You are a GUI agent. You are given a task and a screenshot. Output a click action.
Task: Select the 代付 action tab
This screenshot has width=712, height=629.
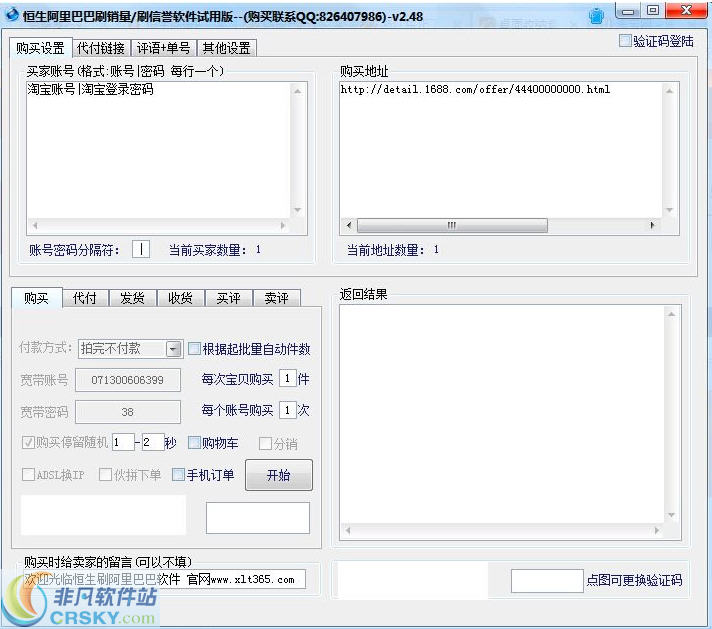tap(85, 298)
